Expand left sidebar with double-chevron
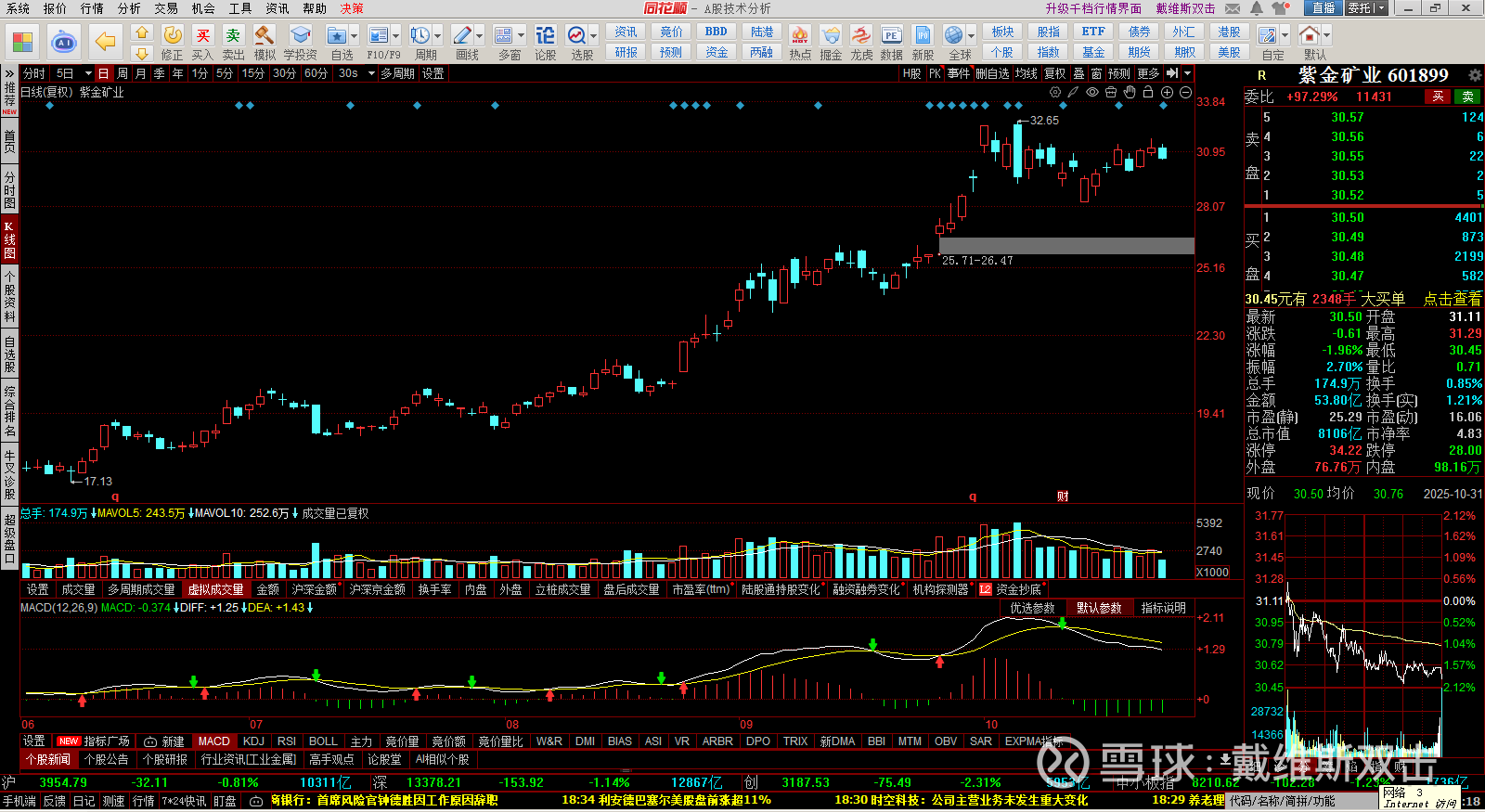1485x812 pixels. pyautogui.click(x=9, y=72)
